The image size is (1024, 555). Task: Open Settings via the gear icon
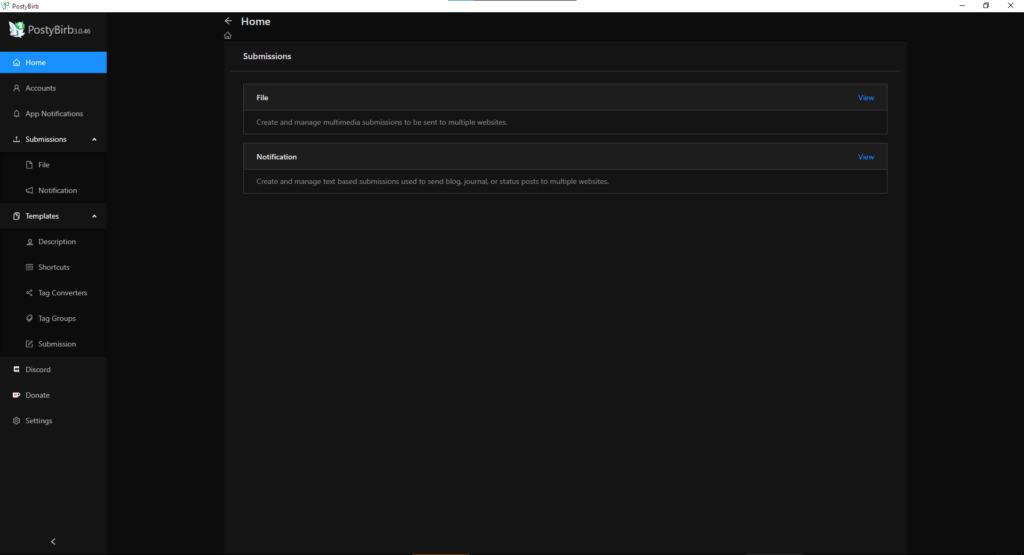pos(16,421)
